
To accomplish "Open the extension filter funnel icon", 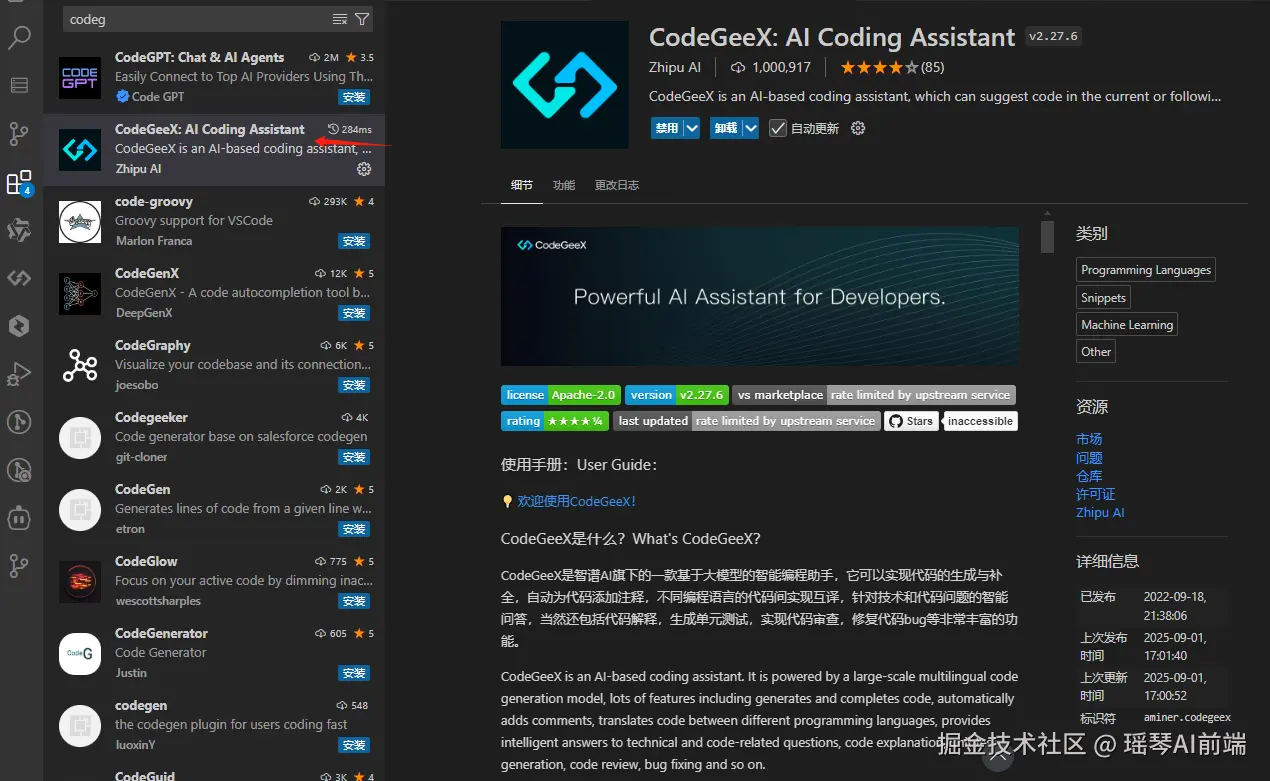I will [x=362, y=19].
